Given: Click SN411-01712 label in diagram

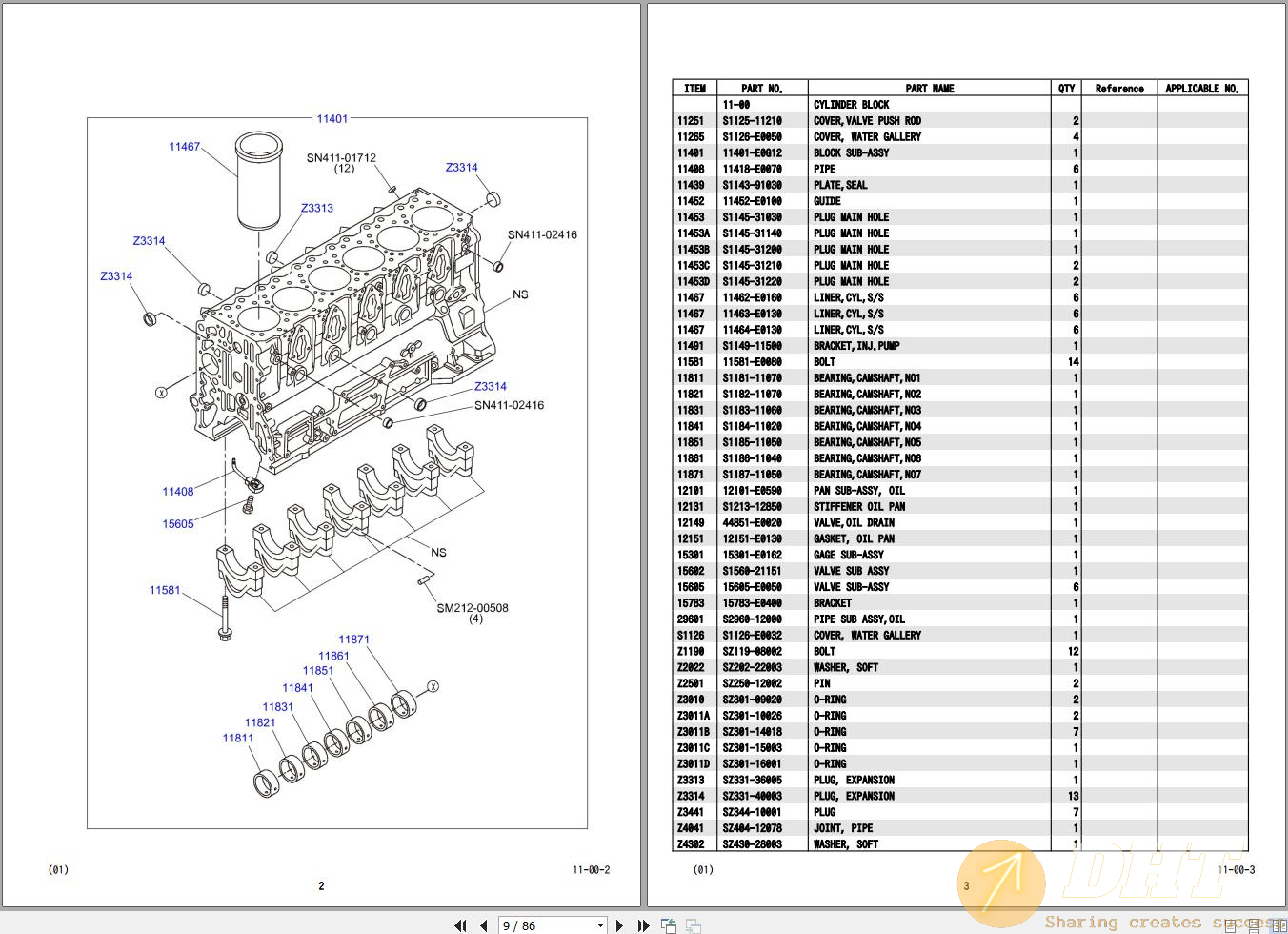Looking at the screenshot, I should (341, 158).
